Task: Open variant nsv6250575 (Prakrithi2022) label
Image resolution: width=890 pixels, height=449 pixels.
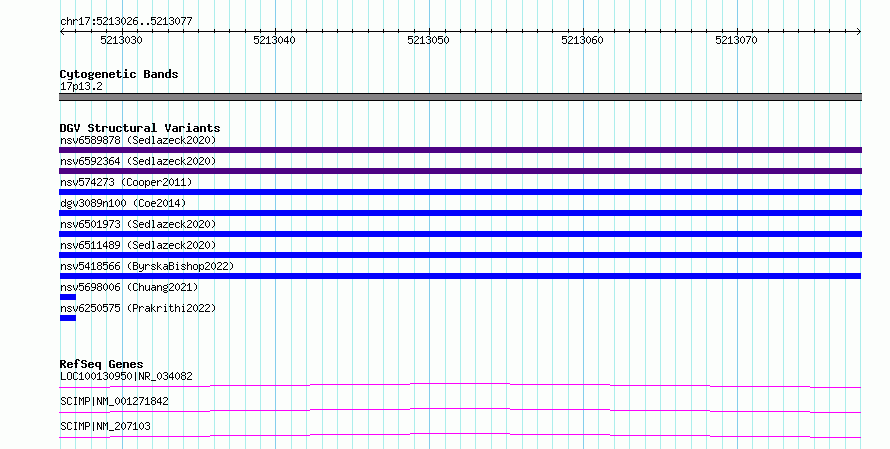Action: (x=138, y=308)
